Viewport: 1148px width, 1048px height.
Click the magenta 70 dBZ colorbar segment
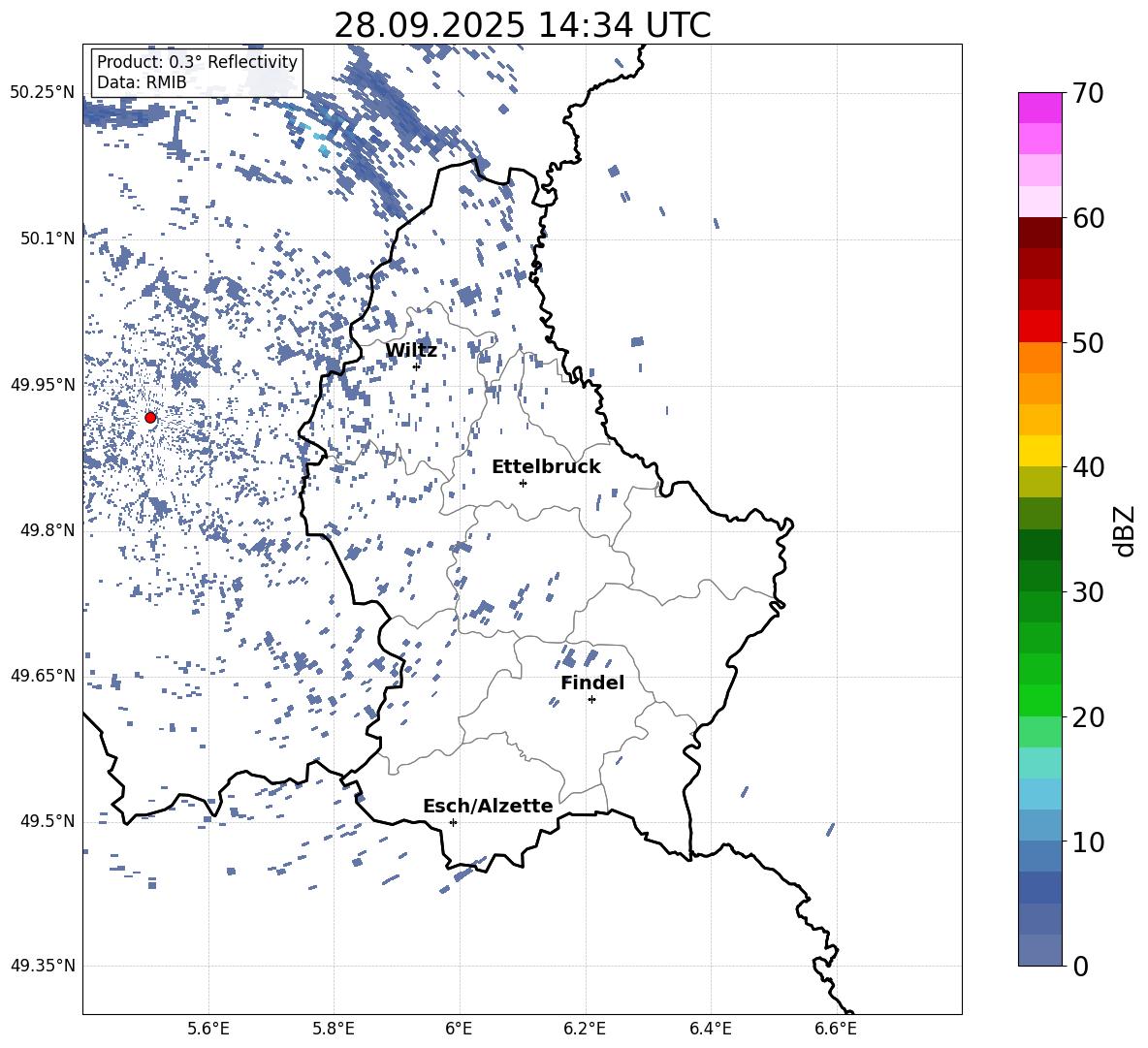(x=1039, y=108)
